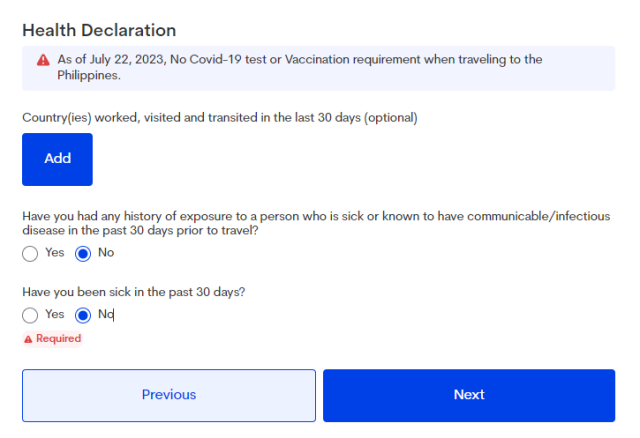This screenshot has width=640, height=438.
Task: Click the Health Declaration heading
Action: point(99,30)
